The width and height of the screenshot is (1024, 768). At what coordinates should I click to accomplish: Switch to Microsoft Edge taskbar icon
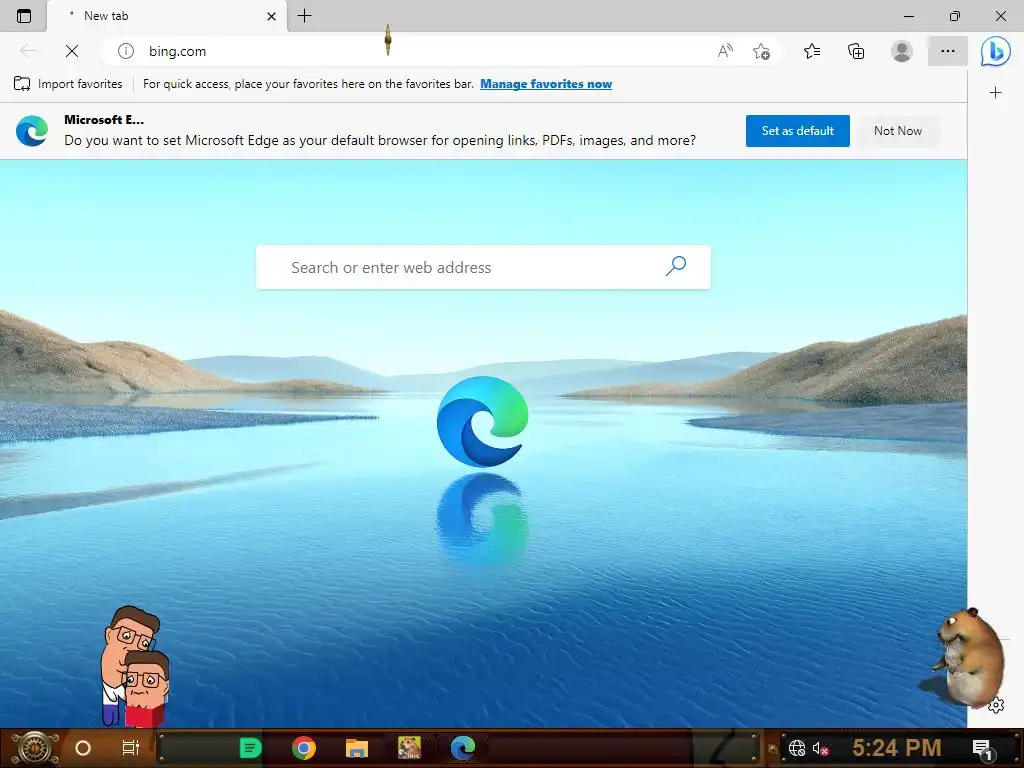[463, 748]
